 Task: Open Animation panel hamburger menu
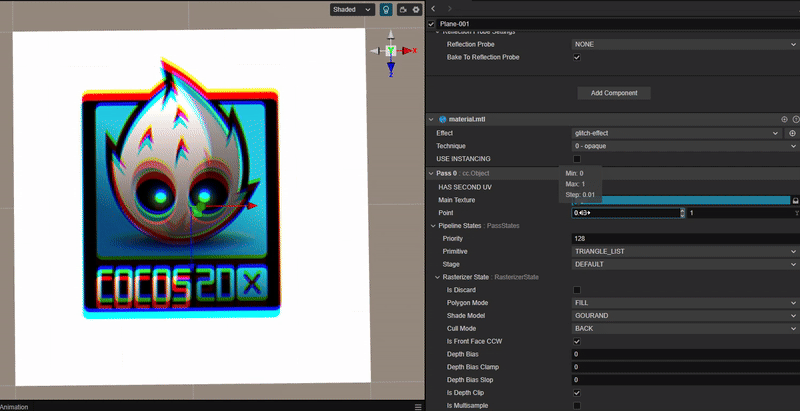[x=418, y=406]
